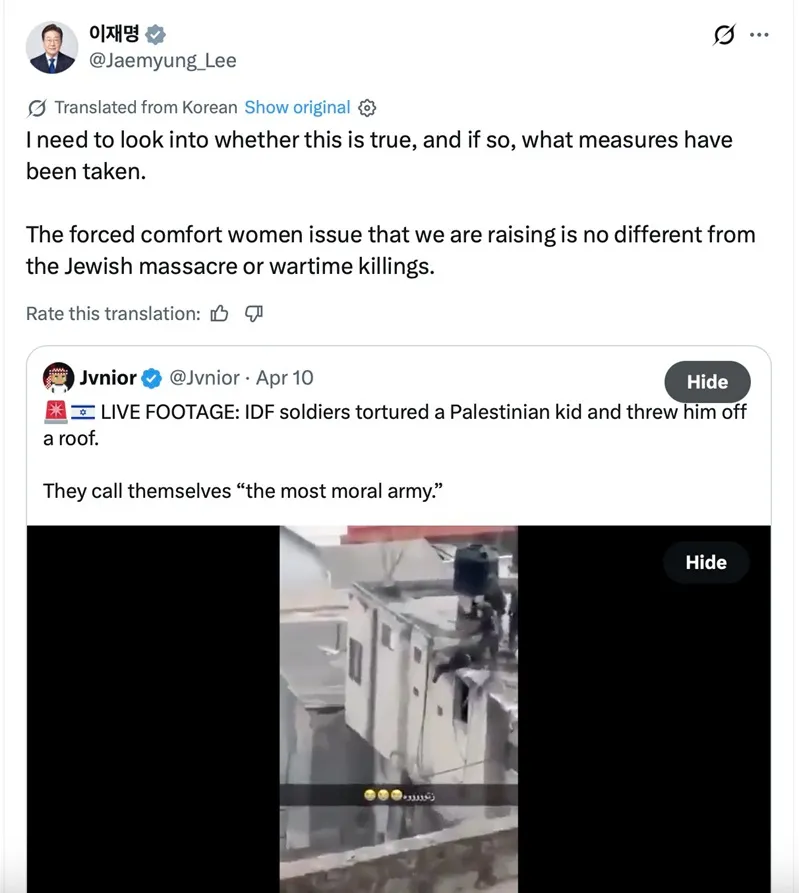Hide the quoted Jvnior post

[707, 382]
